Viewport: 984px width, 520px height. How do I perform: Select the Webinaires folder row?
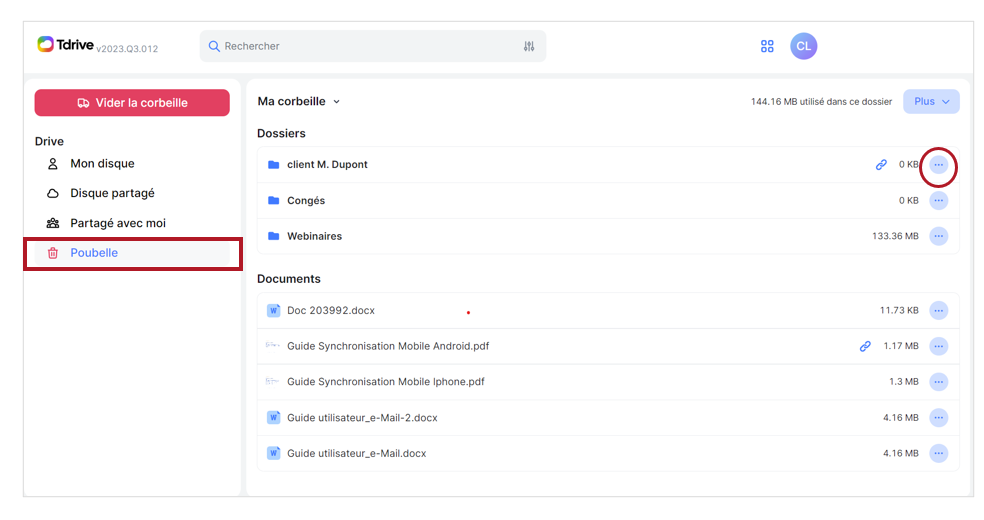[608, 236]
